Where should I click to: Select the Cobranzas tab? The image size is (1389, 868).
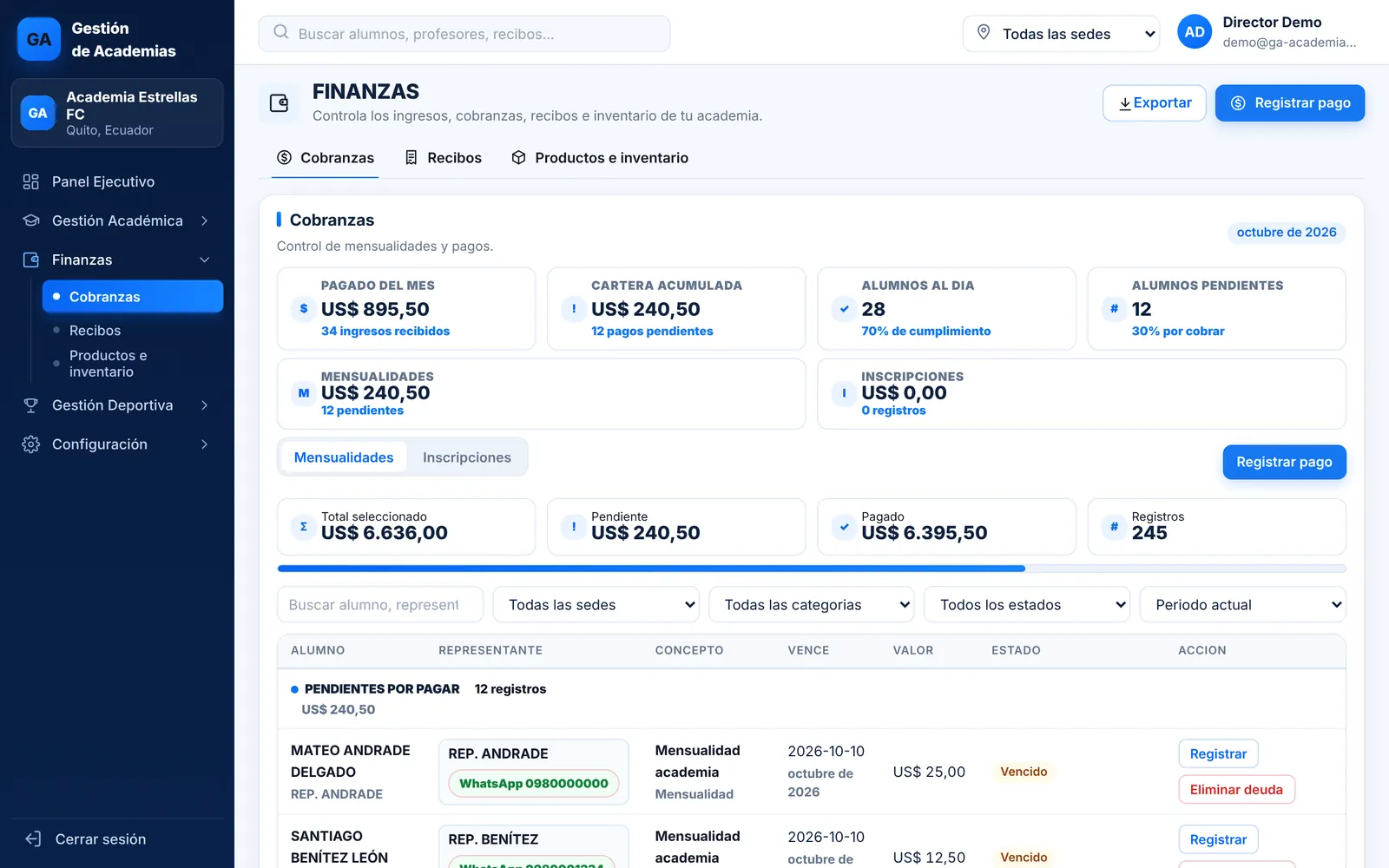(x=326, y=158)
